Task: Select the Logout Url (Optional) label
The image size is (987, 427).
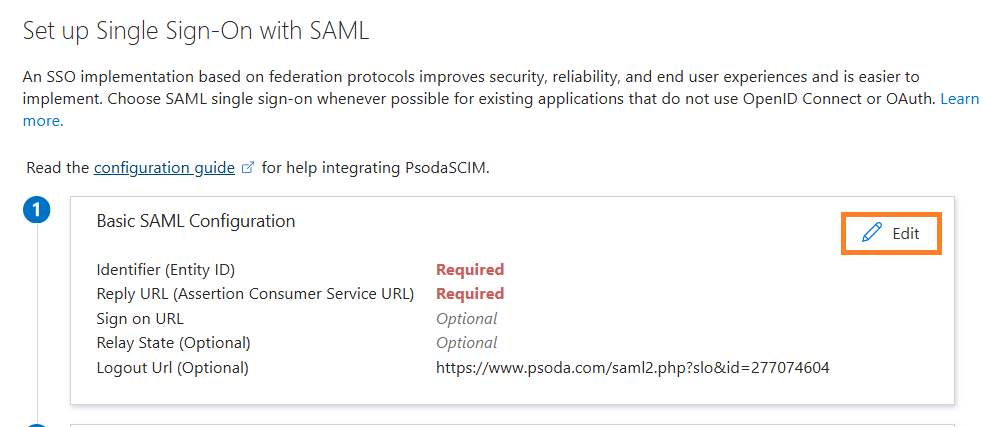Action: tap(172, 368)
